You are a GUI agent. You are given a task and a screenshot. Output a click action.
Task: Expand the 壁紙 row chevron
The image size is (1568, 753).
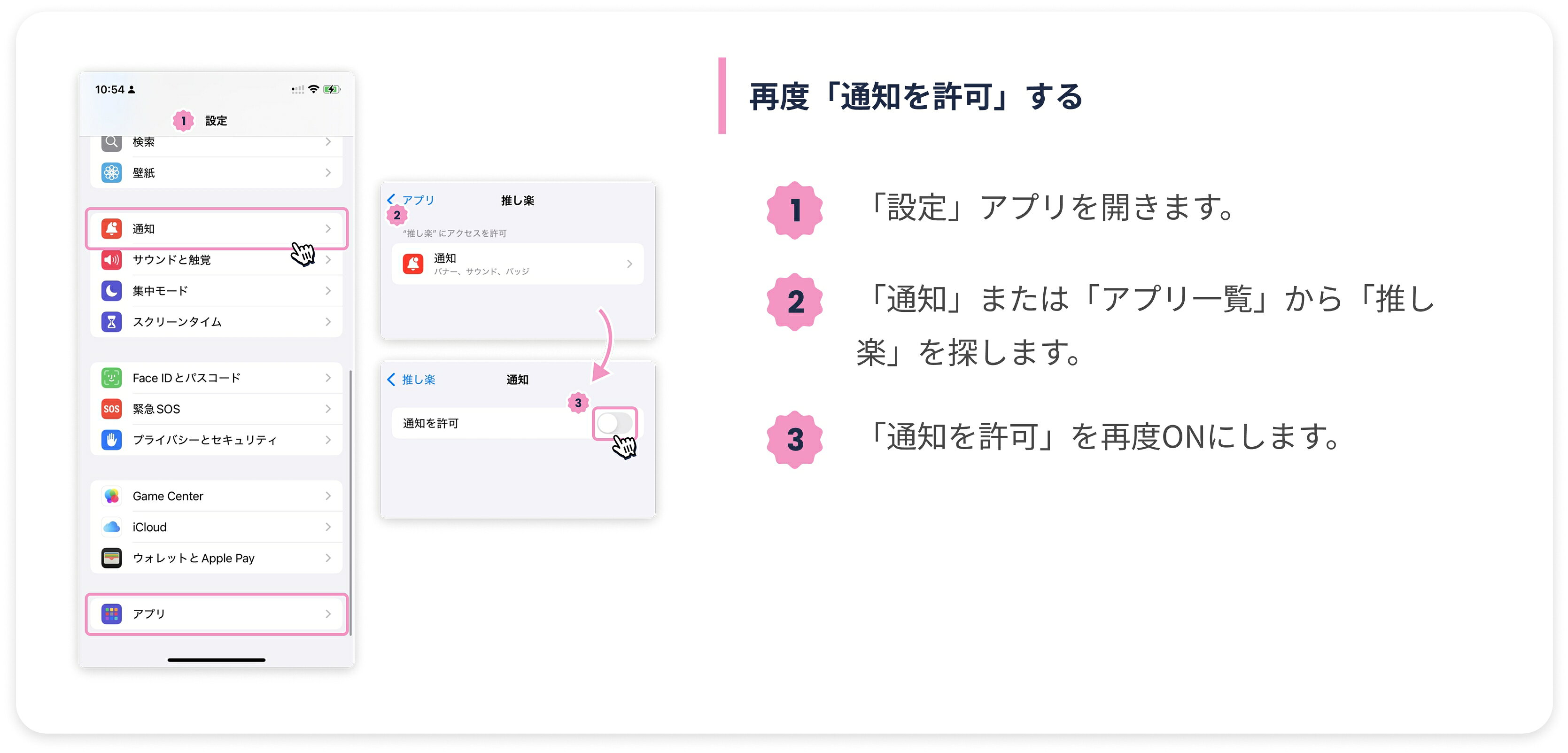point(328,172)
